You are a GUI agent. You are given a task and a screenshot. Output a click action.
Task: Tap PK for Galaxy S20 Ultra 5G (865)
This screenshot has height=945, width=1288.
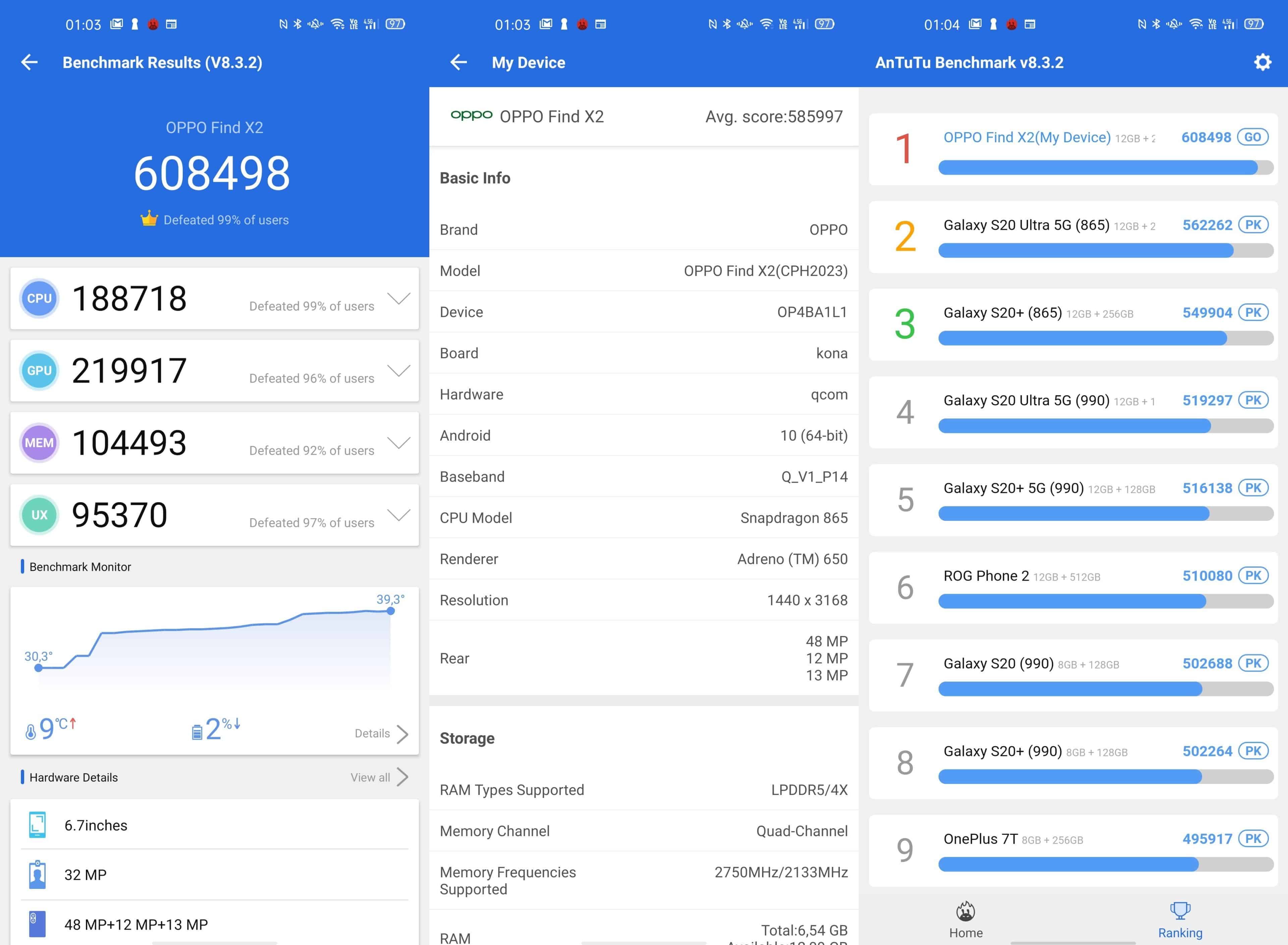1253,225
